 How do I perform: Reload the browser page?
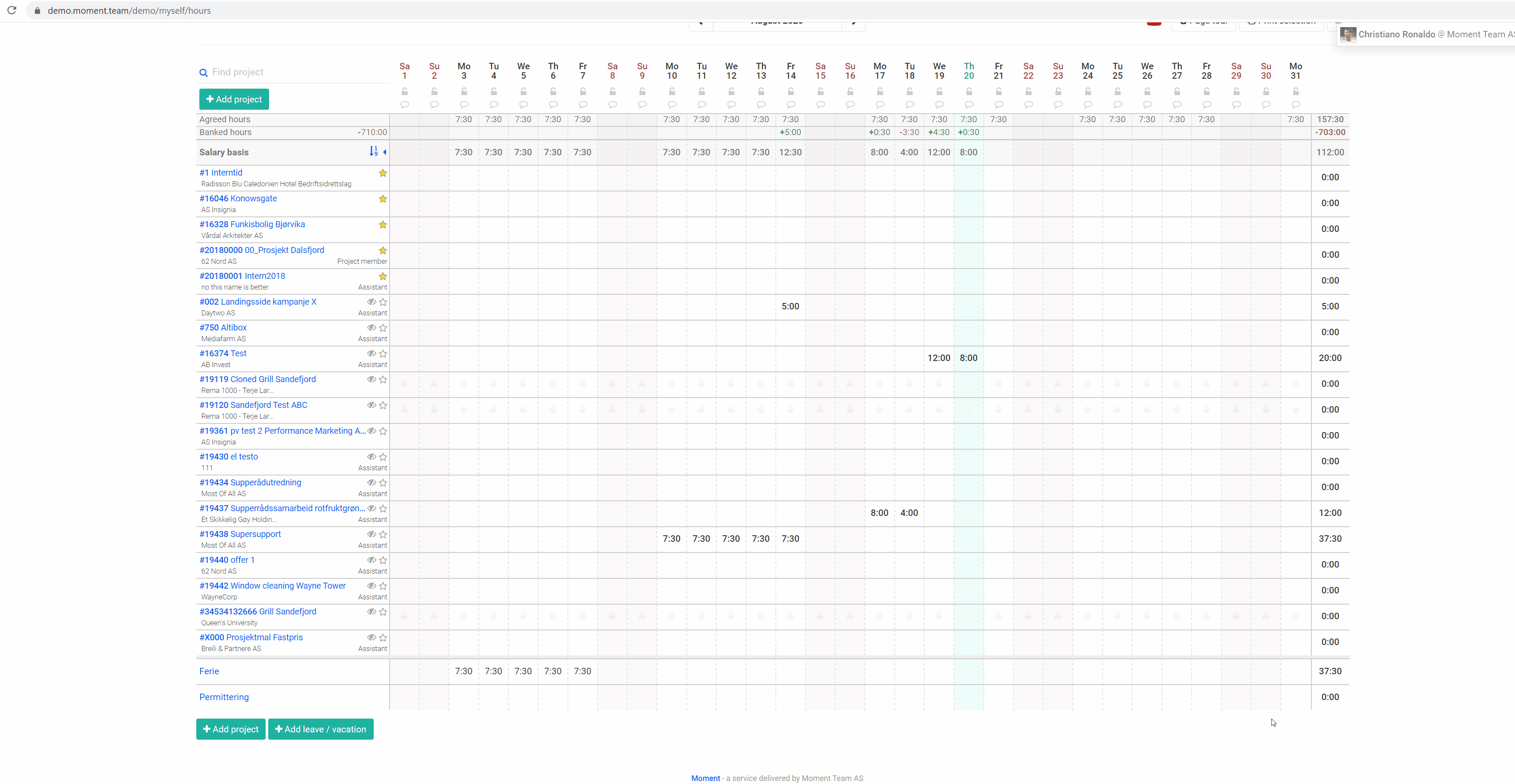12,11
